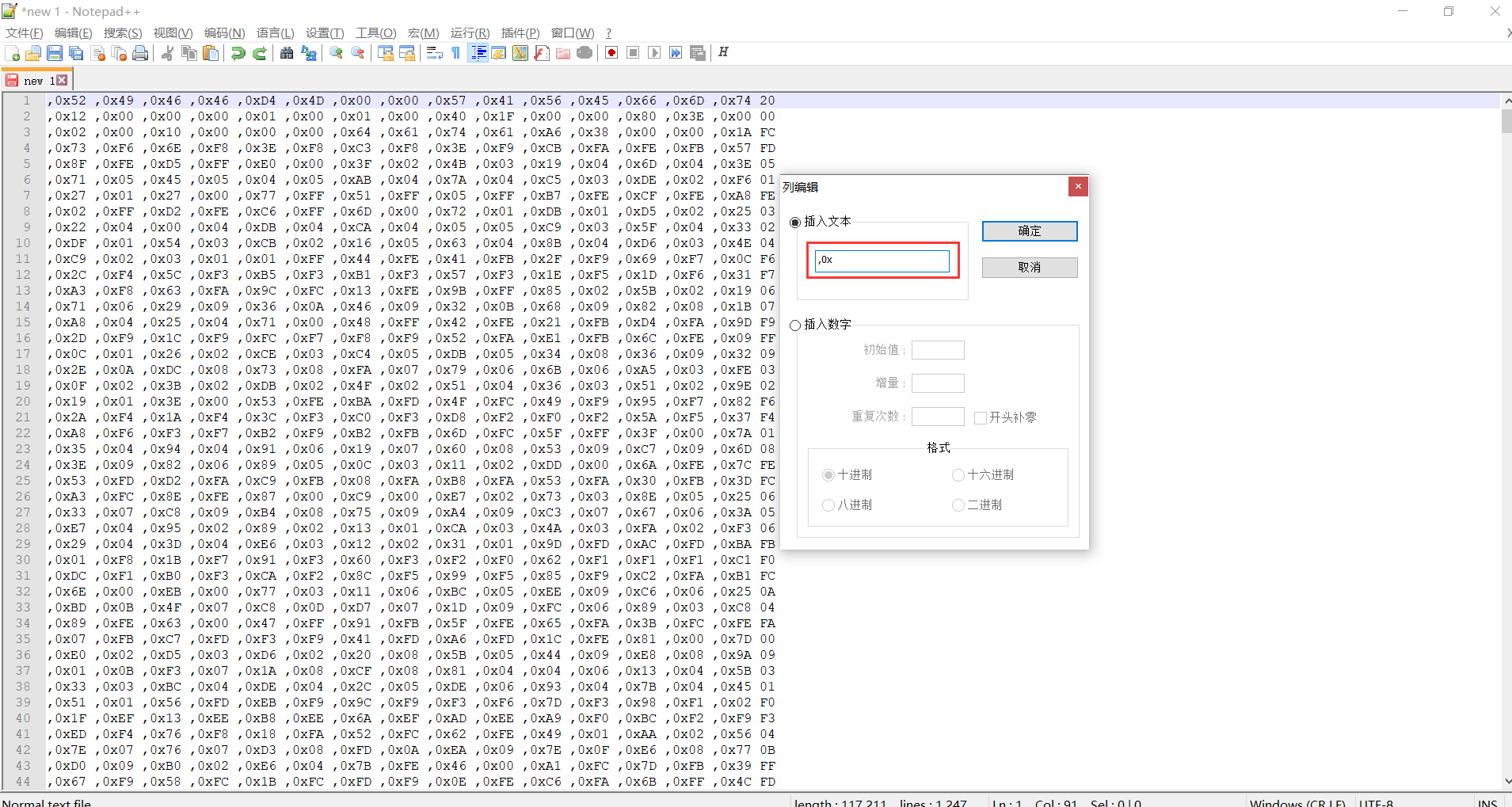Open the 编辑(E) menu
The width and height of the screenshot is (1512, 807).
pos(73,33)
